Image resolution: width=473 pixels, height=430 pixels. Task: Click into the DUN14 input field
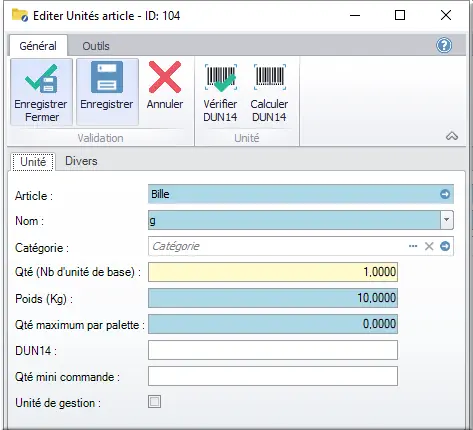coord(273,350)
